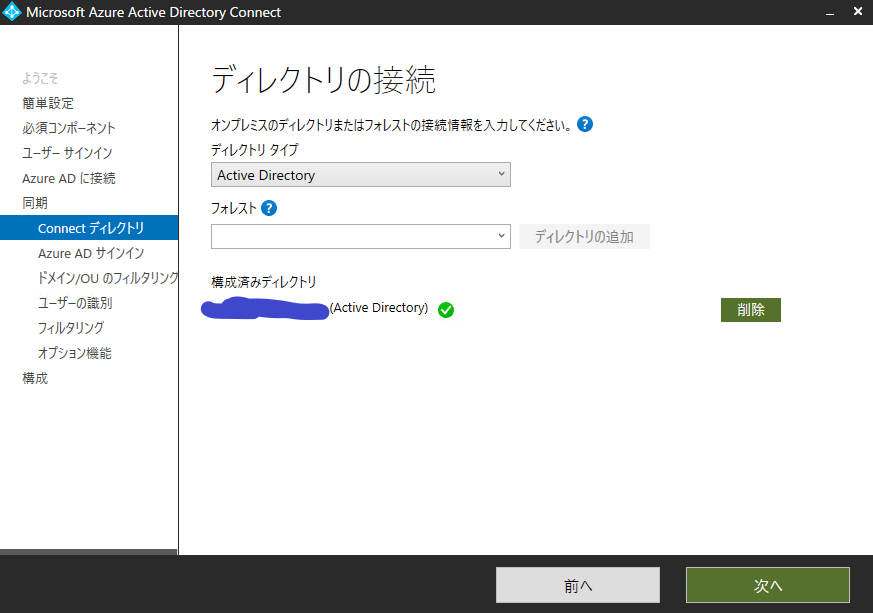This screenshot has width=873, height=613.
Task: Open help for the connection information instructions
Action: 585,124
